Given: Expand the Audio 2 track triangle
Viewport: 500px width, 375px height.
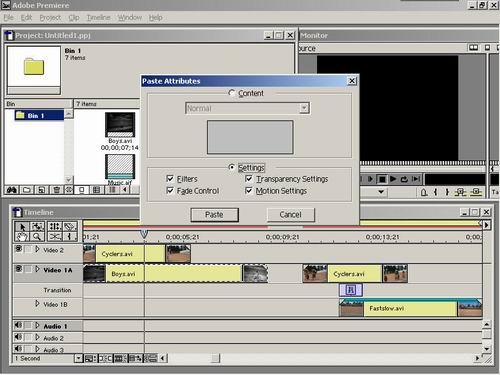Looking at the screenshot, I should [37, 337].
